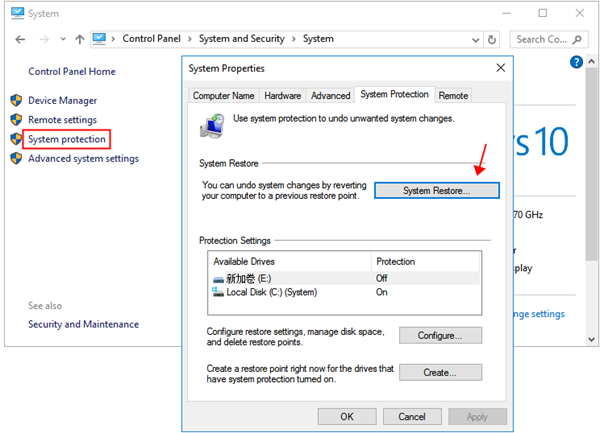Close the System Properties dialog
Viewport: 600px width, 433px height.
pyautogui.click(x=499, y=69)
